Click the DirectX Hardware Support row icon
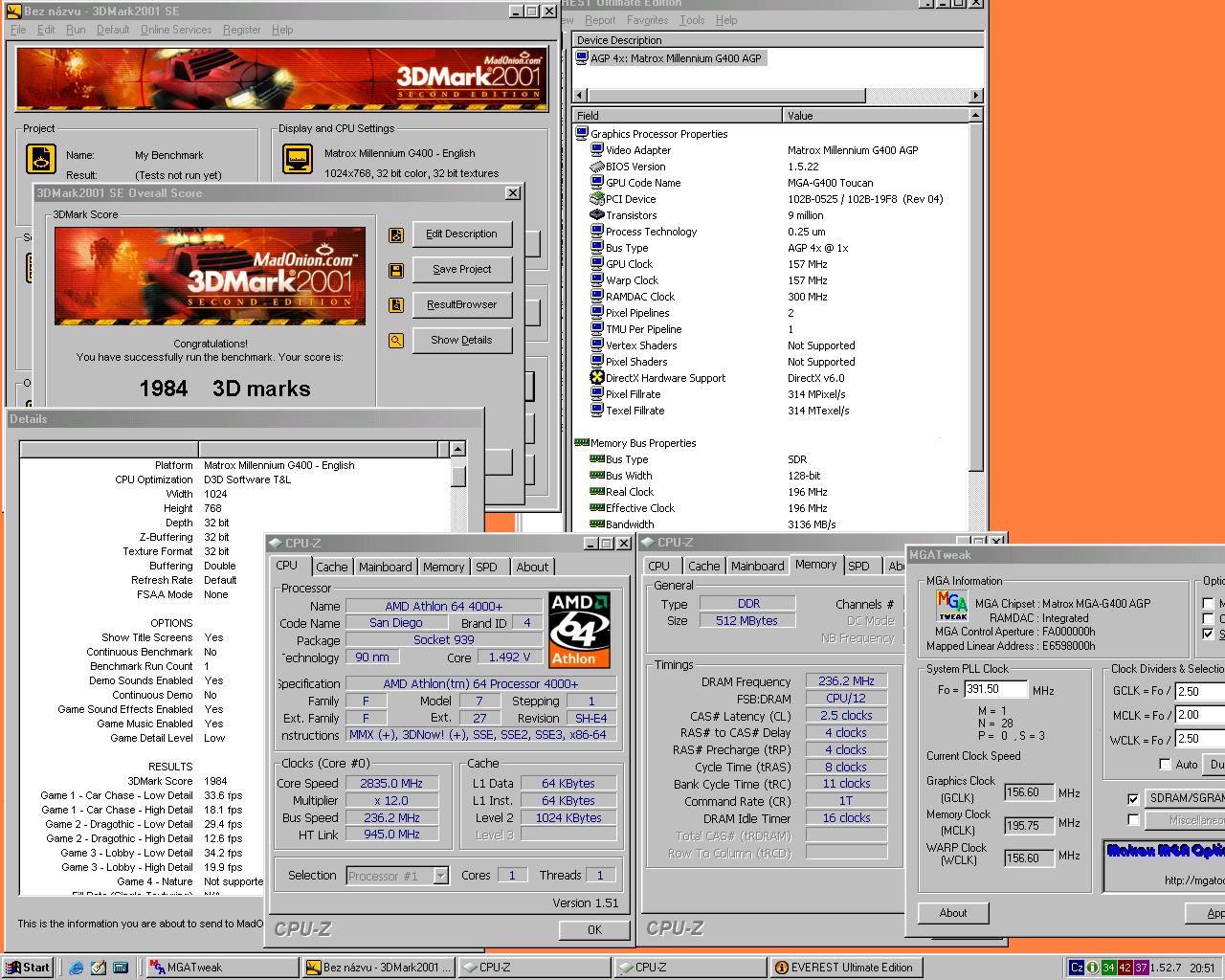This screenshot has width=1225, height=980. [596, 377]
